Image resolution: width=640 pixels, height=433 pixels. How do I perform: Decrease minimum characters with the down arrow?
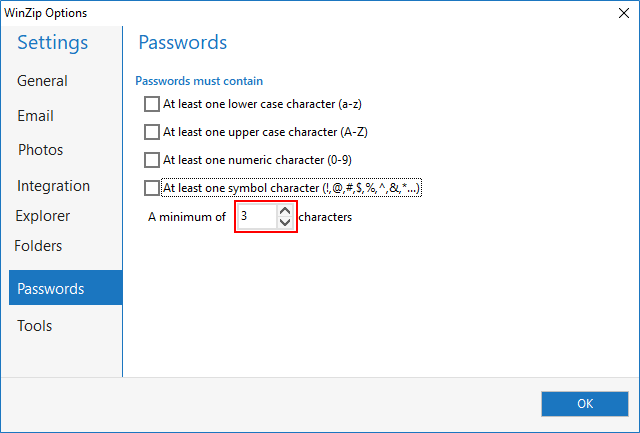coord(285,222)
